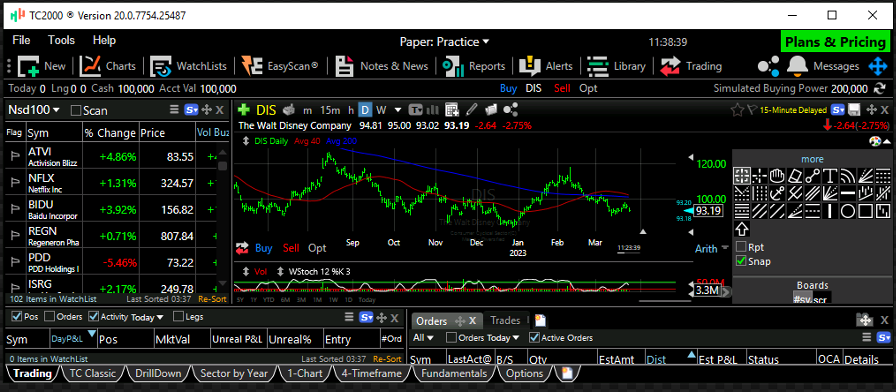Select the daily D timeframe button

365,110
